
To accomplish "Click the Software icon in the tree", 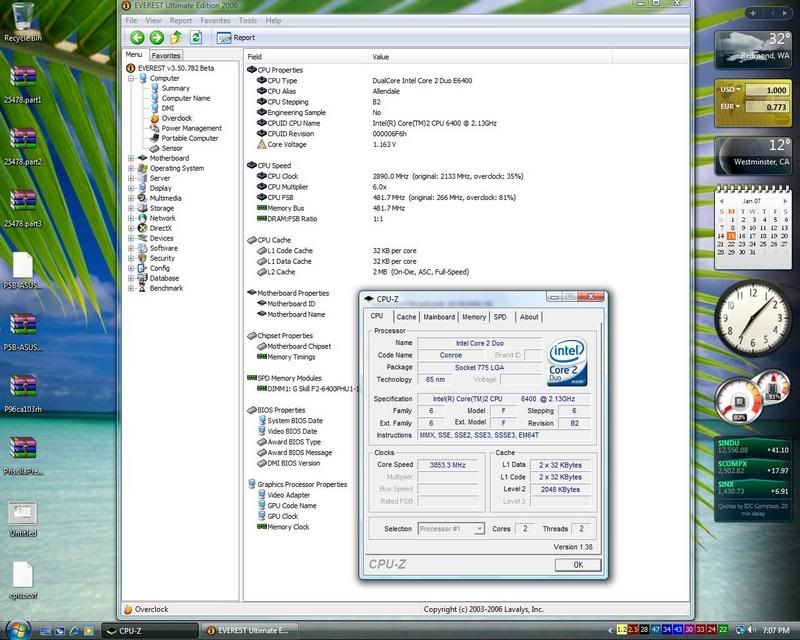I will (x=142, y=248).
